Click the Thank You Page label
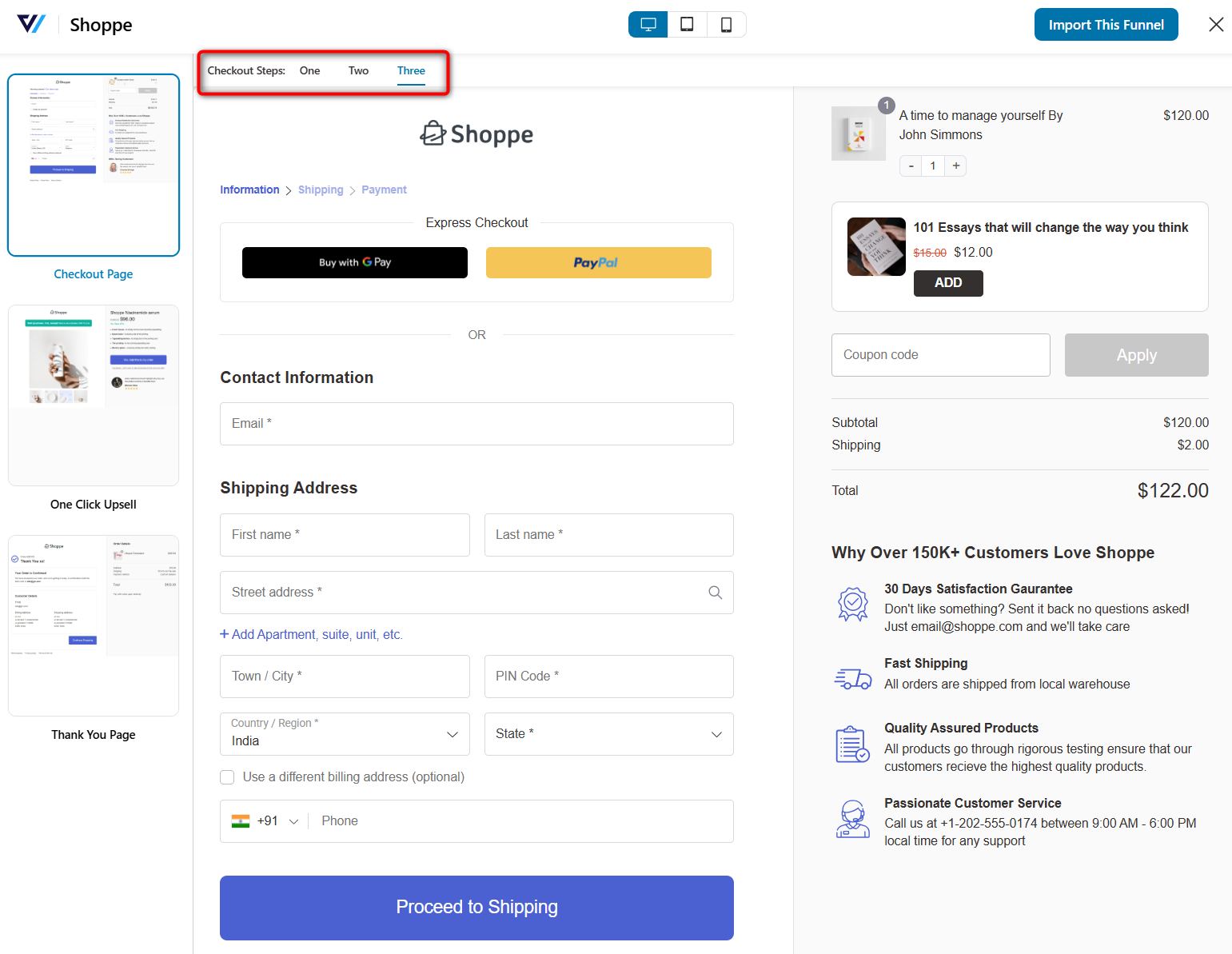1232x954 pixels. (x=94, y=735)
